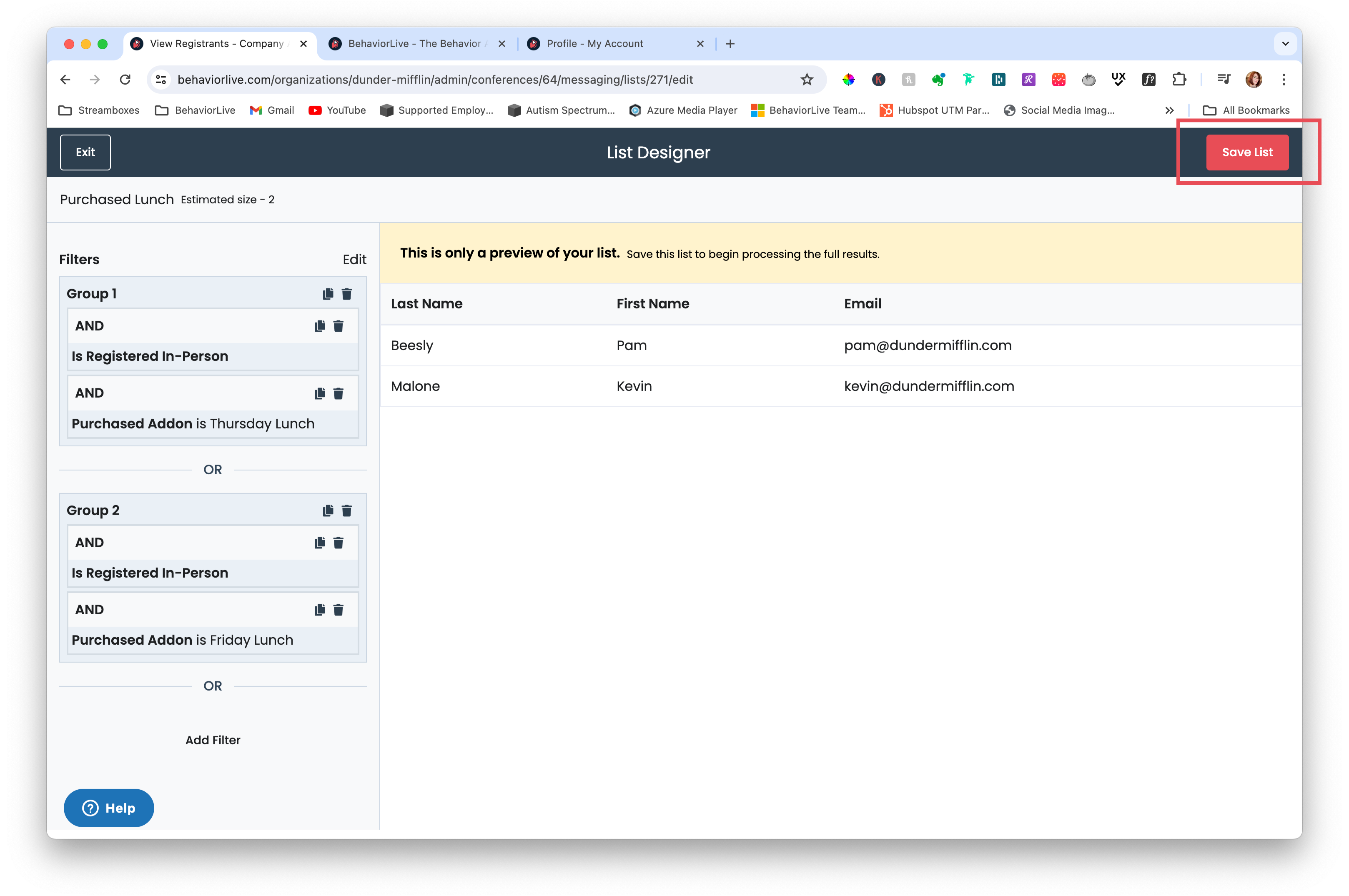Screen dimensions: 1349x896
Task: Open Hubspot UTM Par... bookmark
Action: (x=935, y=110)
